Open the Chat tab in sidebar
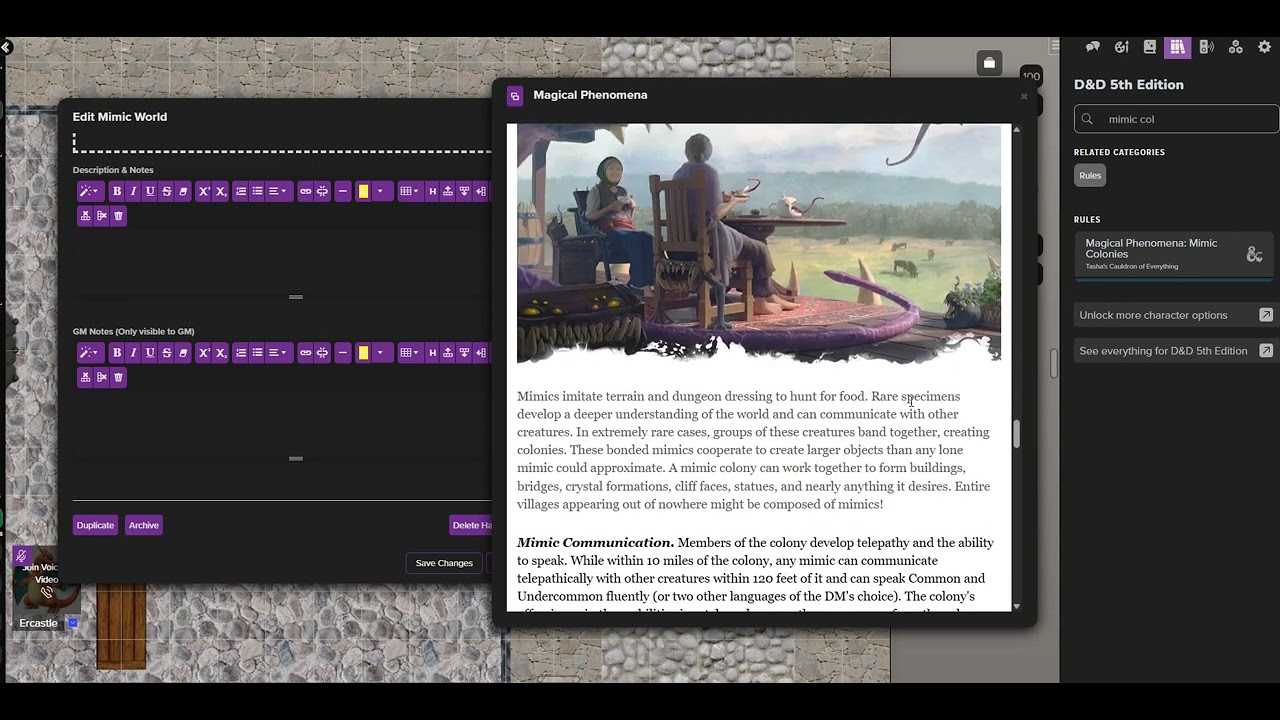Image resolution: width=1280 pixels, height=720 pixels. (1092, 47)
